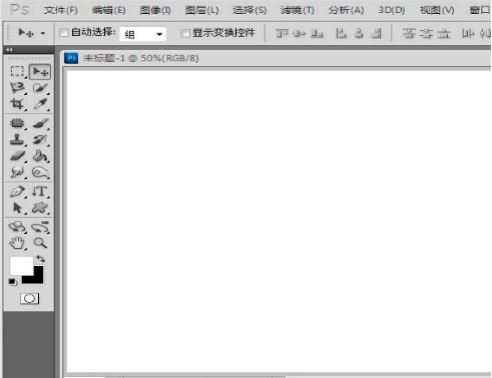Viewport: 492px width, 378px height.
Task: Select the Move tool in toolbox
Action: pos(40,72)
